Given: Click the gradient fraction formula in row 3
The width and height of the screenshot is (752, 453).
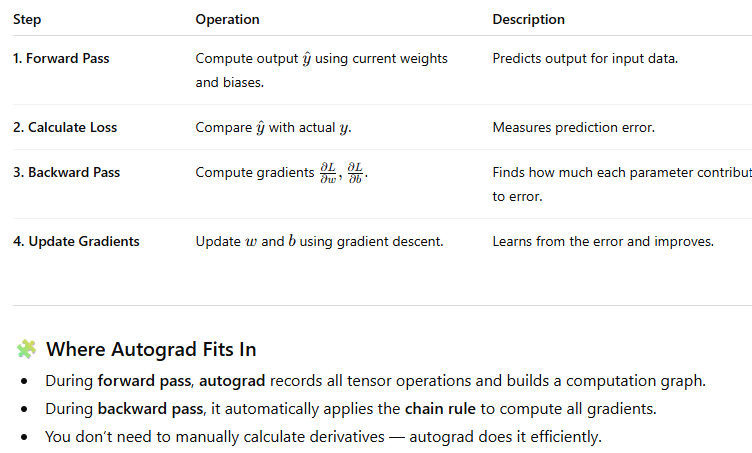Looking at the screenshot, I should click(x=343, y=173).
